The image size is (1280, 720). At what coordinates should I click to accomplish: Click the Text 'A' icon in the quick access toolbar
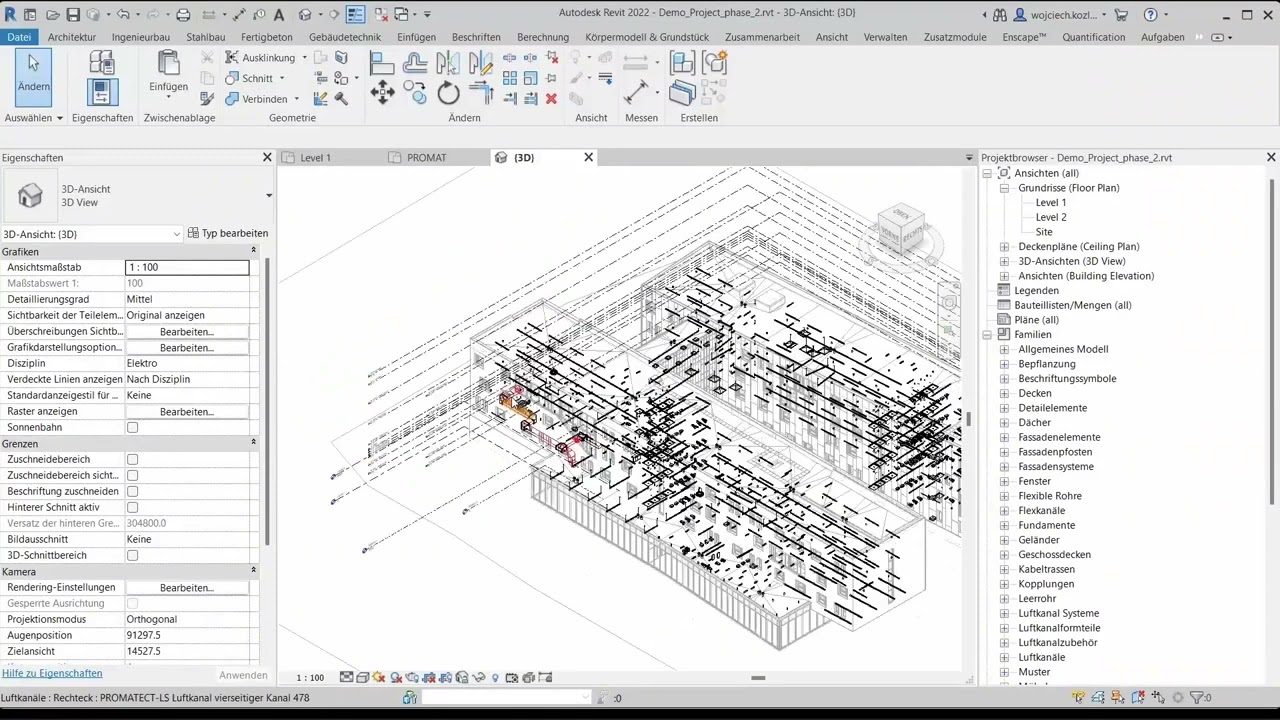coord(278,15)
